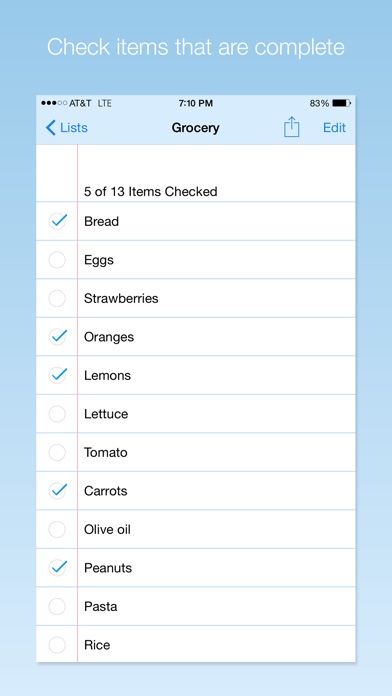Tap the share icon in navigation bar
392x696 pixels.
[292, 127]
